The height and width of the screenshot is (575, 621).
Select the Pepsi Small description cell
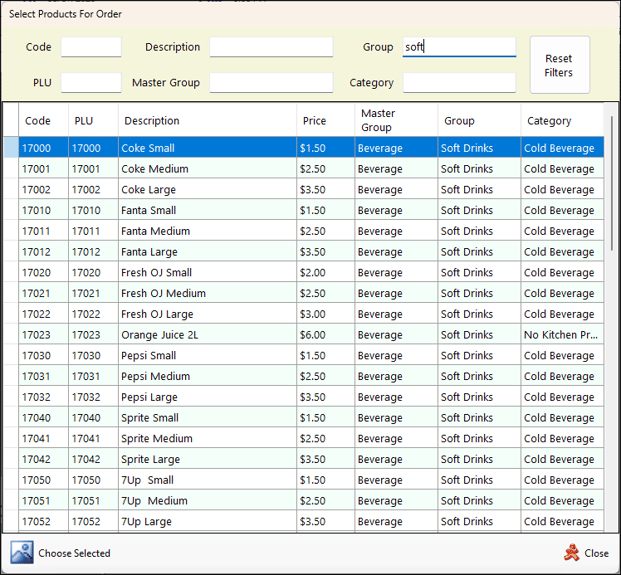(x=207, y=355)
